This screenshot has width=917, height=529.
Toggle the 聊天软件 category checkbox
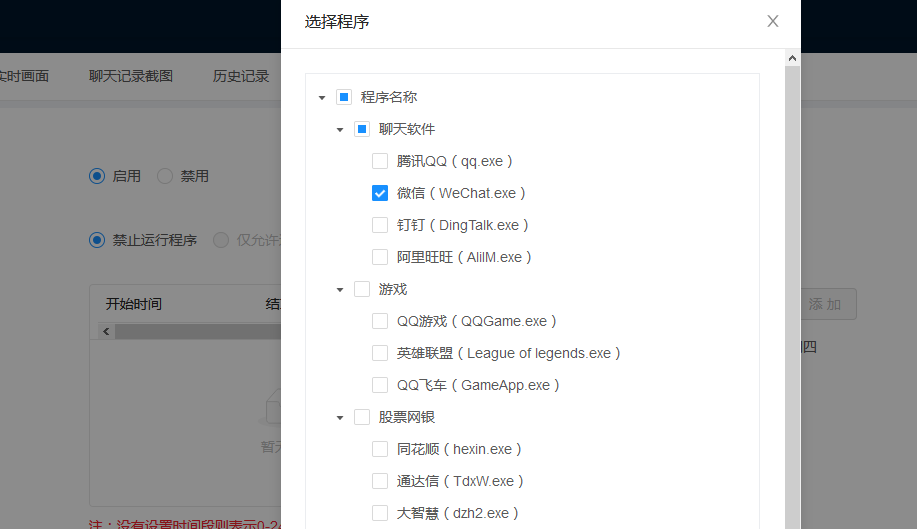tap(362, 129)
